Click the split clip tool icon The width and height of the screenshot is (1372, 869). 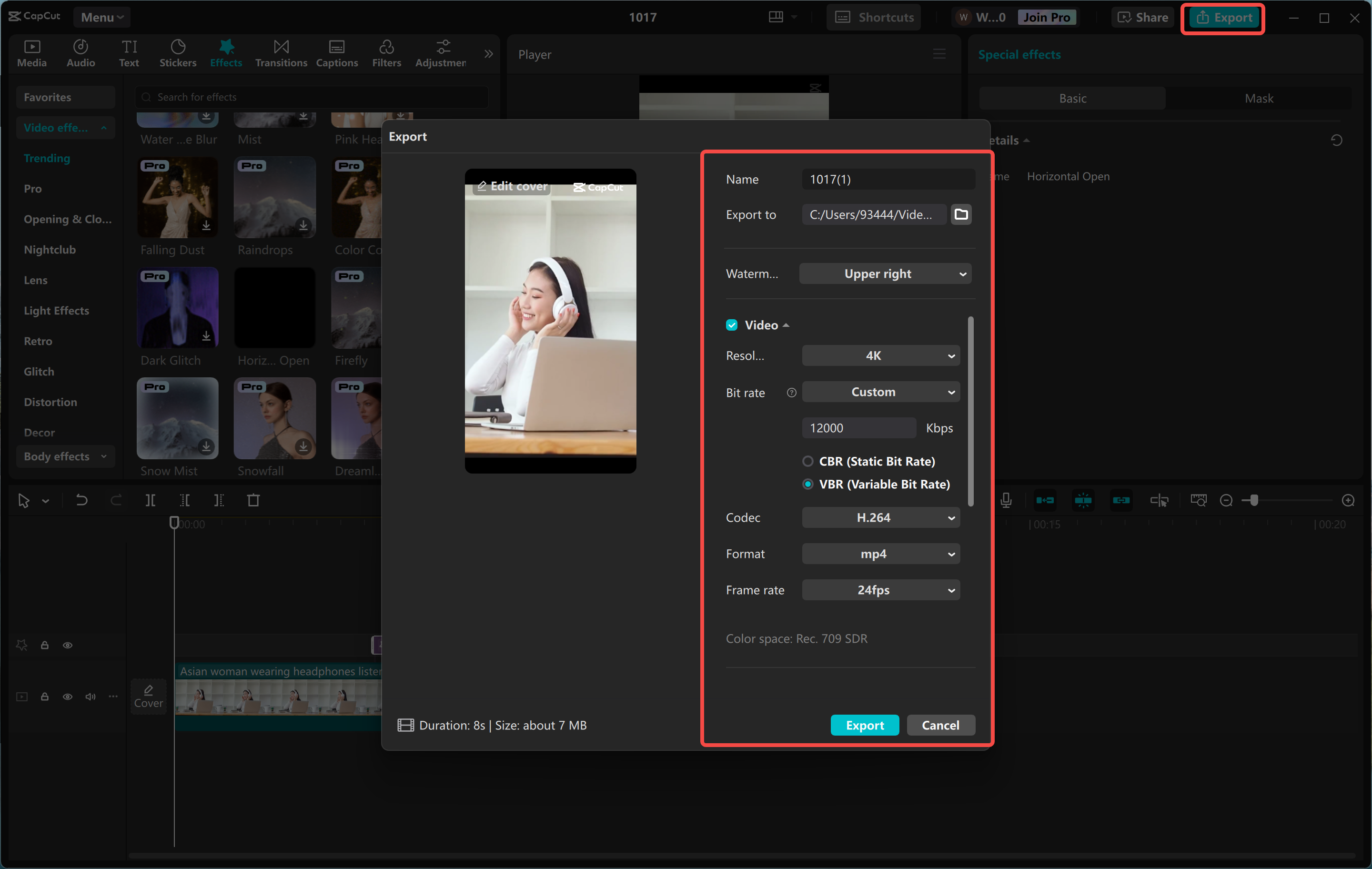pyautogui.click(x=150, y=500)
